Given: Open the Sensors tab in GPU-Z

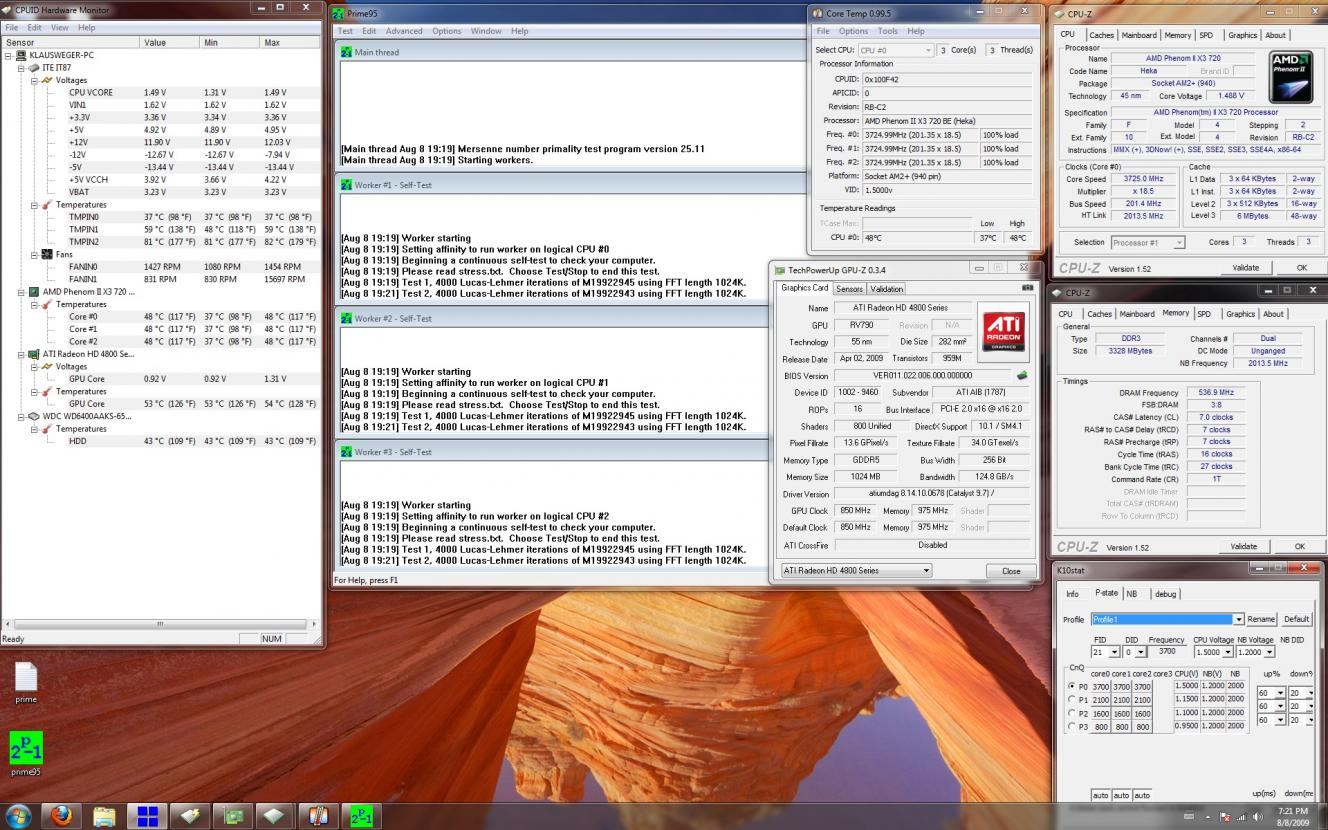Looking at the screenshot, I should (850, 289).
